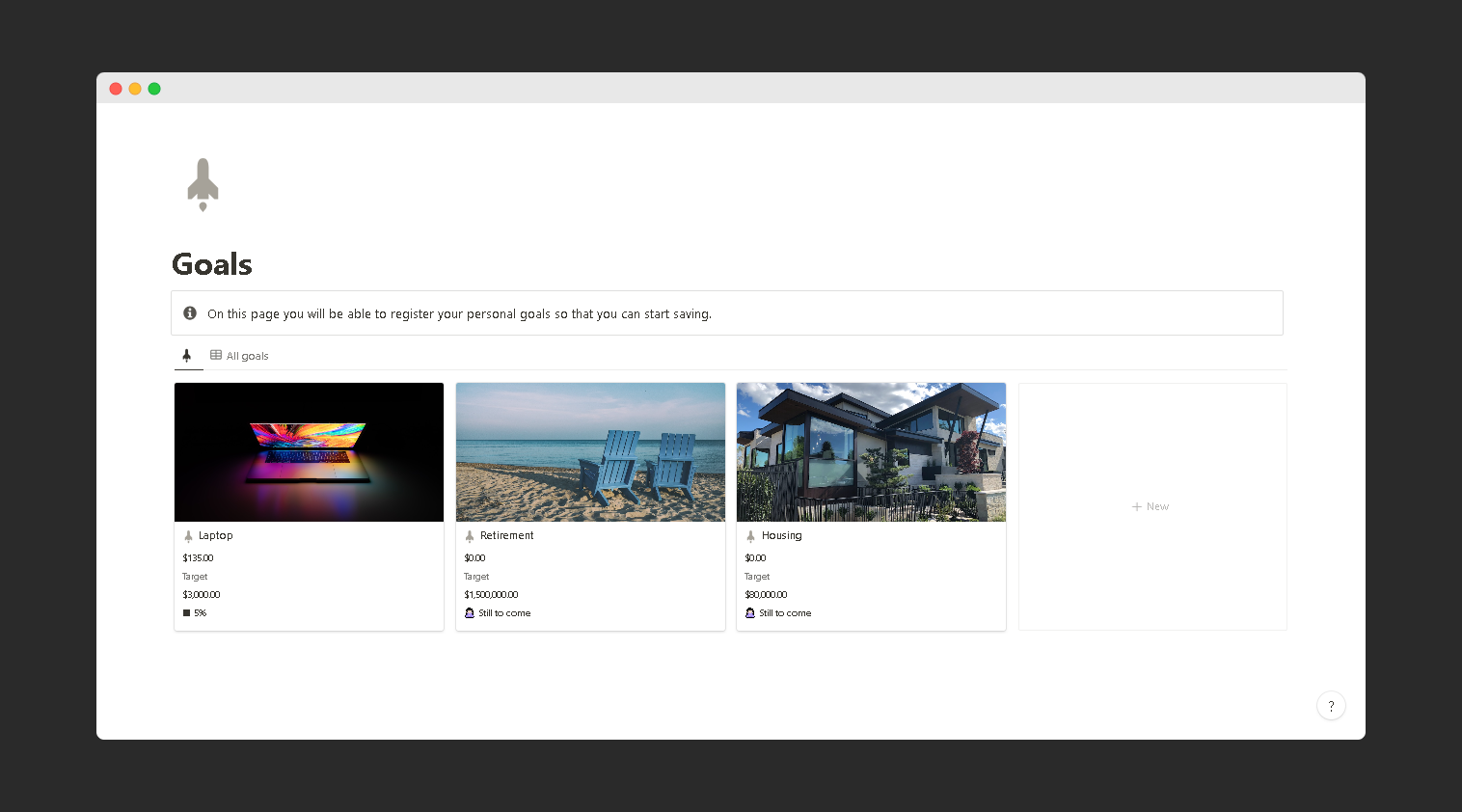The image size is (1462, 812).
Task: Click Still to come on the Housing card
Action: (785, 612)
